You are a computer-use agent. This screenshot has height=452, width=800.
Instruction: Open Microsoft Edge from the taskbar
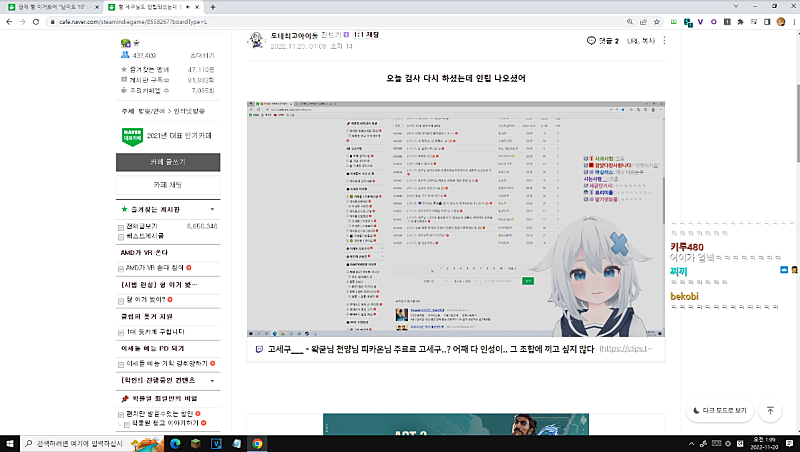(x=175, y=443)
